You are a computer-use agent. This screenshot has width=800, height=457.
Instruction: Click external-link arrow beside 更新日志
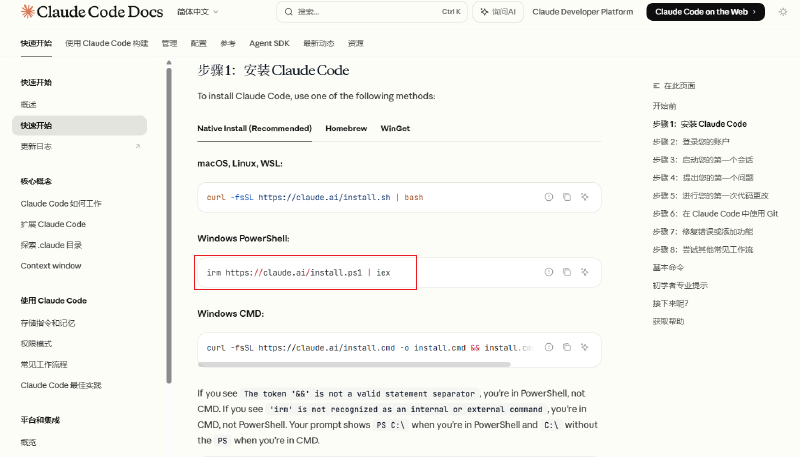[138, 146]
